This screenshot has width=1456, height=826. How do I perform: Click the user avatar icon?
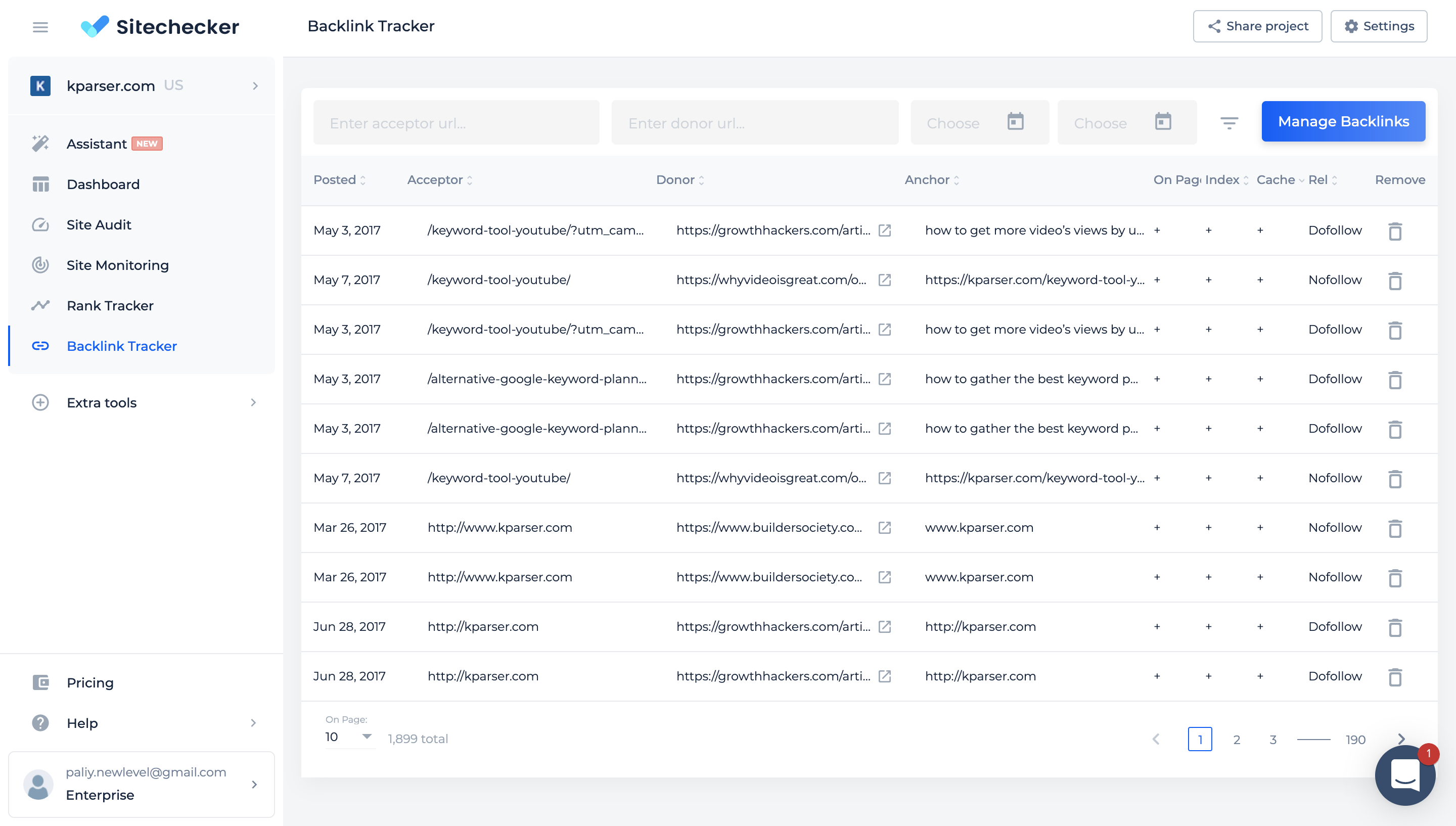[38, 785]
